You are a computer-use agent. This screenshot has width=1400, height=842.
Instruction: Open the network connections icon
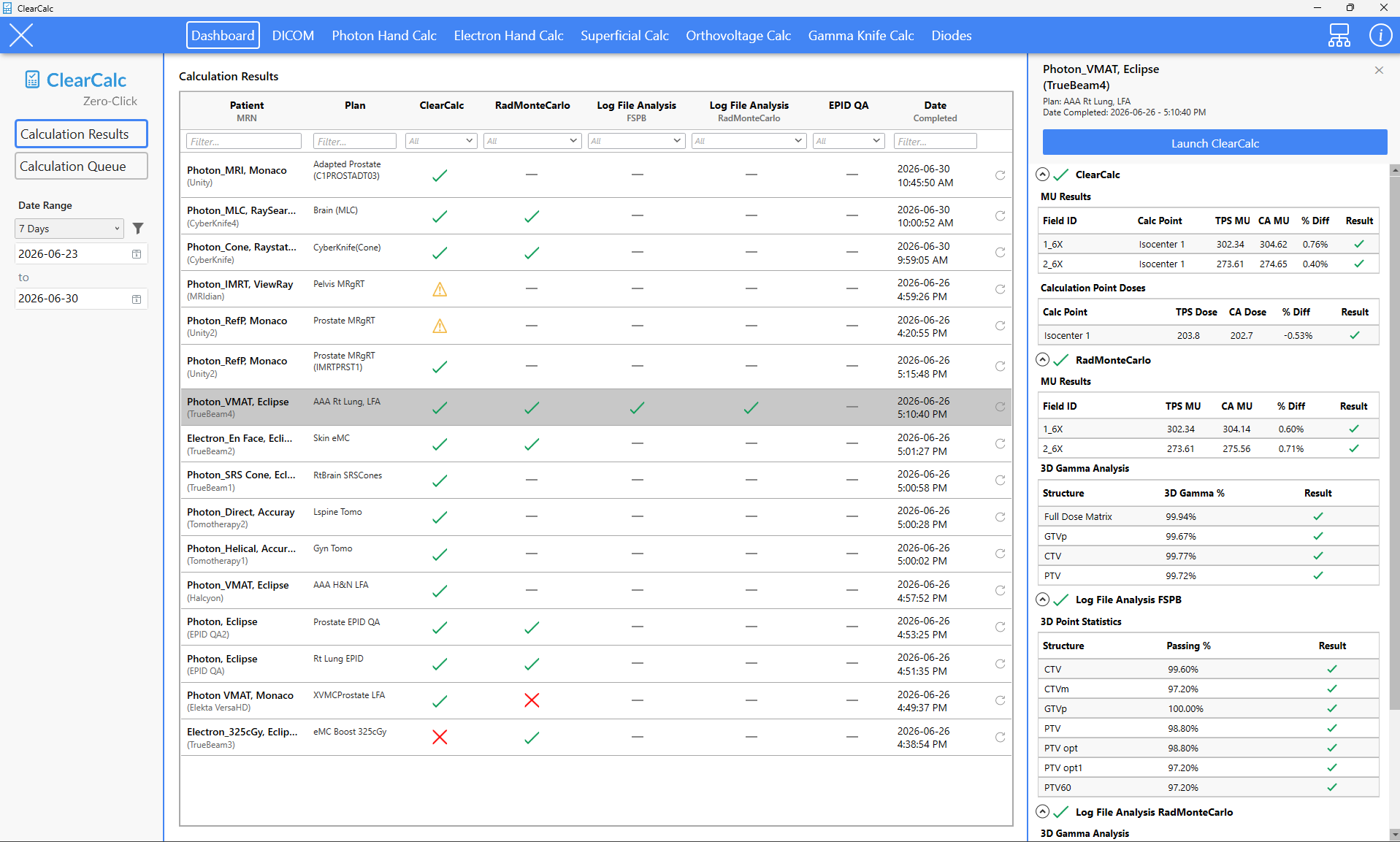click(1339, 35)
